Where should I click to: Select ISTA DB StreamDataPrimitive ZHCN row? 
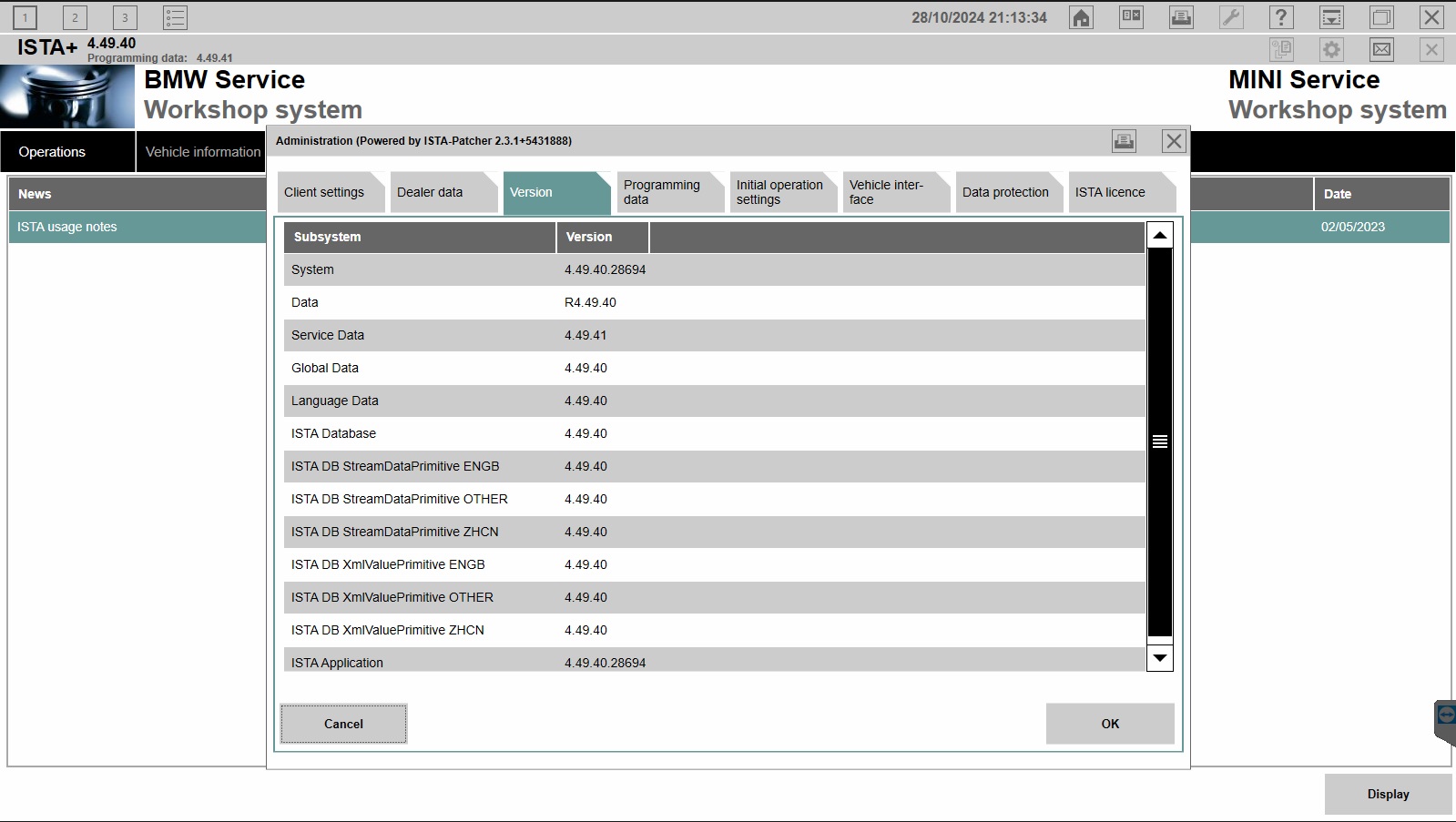[x=714, y=532]
